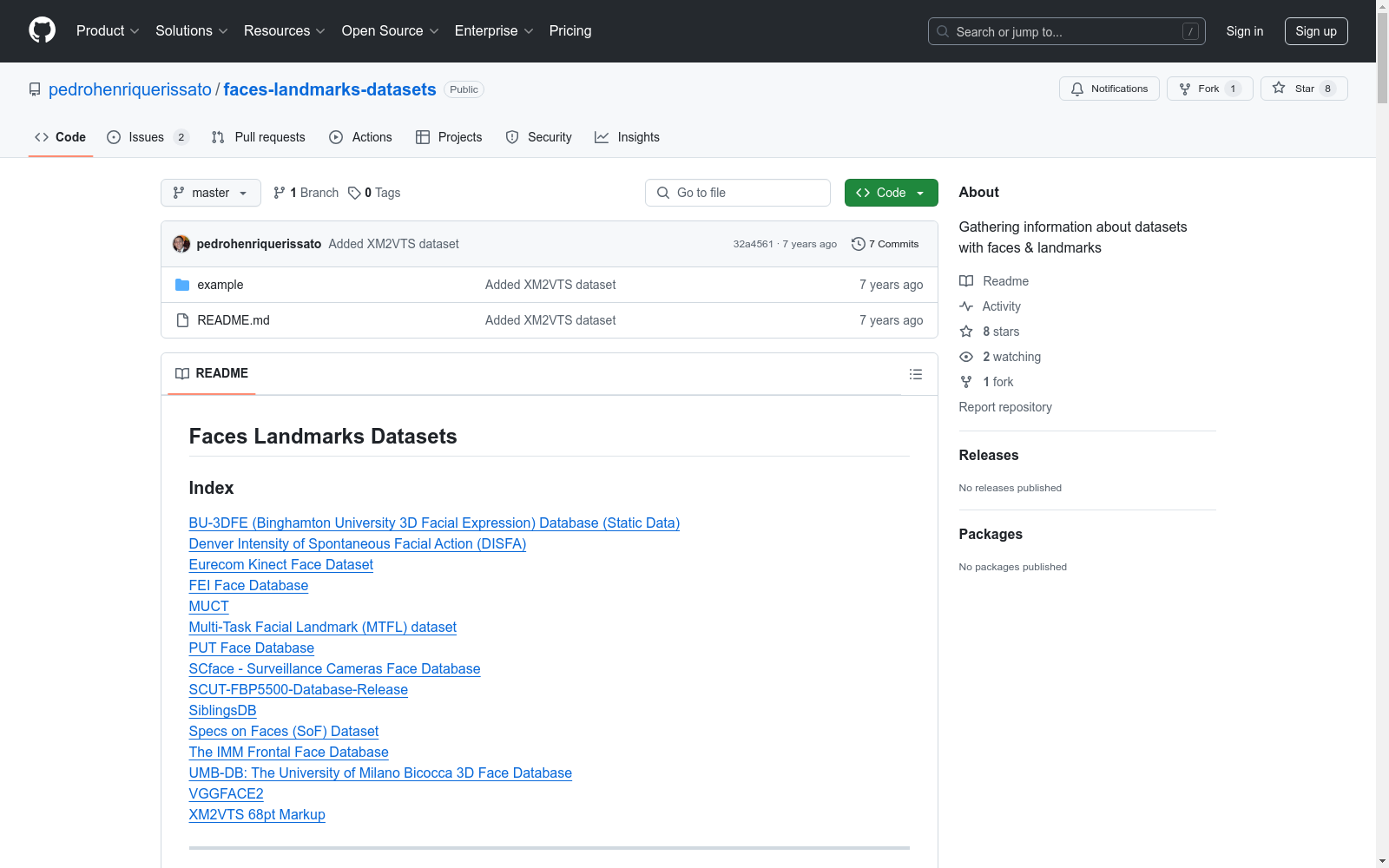Image resolution: width=1389 pixels, height=868 pixels.
Task: Expand the Enterprise menu
Action: pyautogui.click(x=494, y=31)
